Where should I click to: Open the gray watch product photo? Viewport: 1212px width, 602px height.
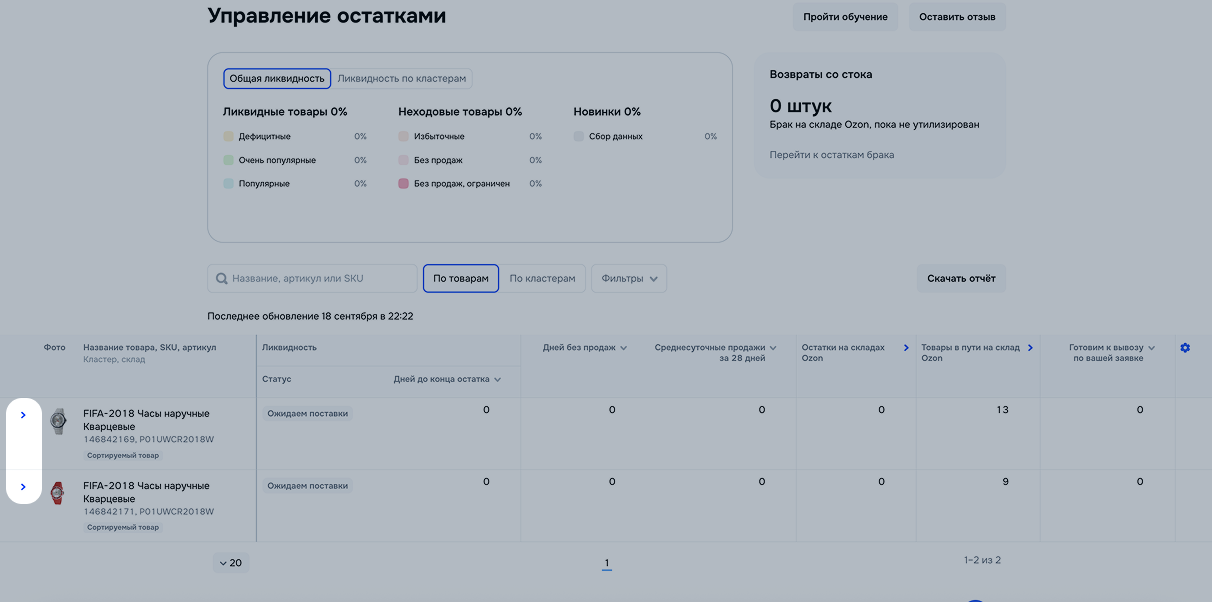pos(58,421)
